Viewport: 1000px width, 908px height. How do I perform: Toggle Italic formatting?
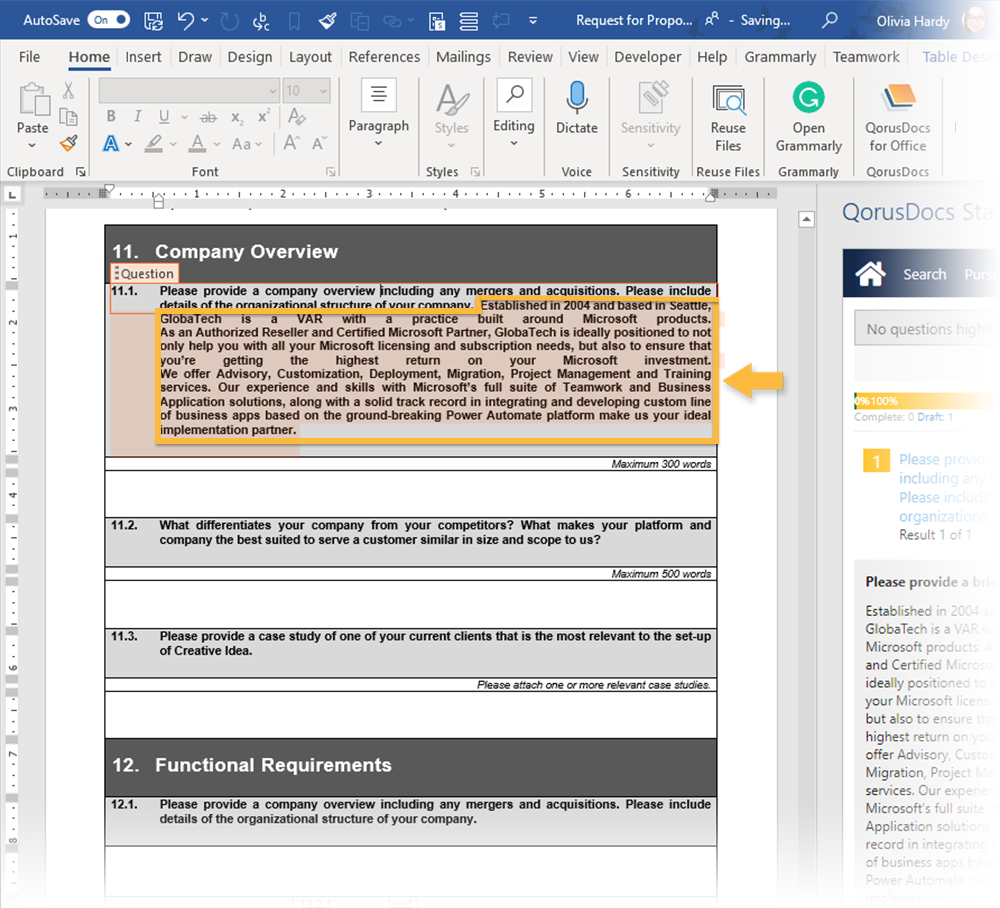[138, 116]
